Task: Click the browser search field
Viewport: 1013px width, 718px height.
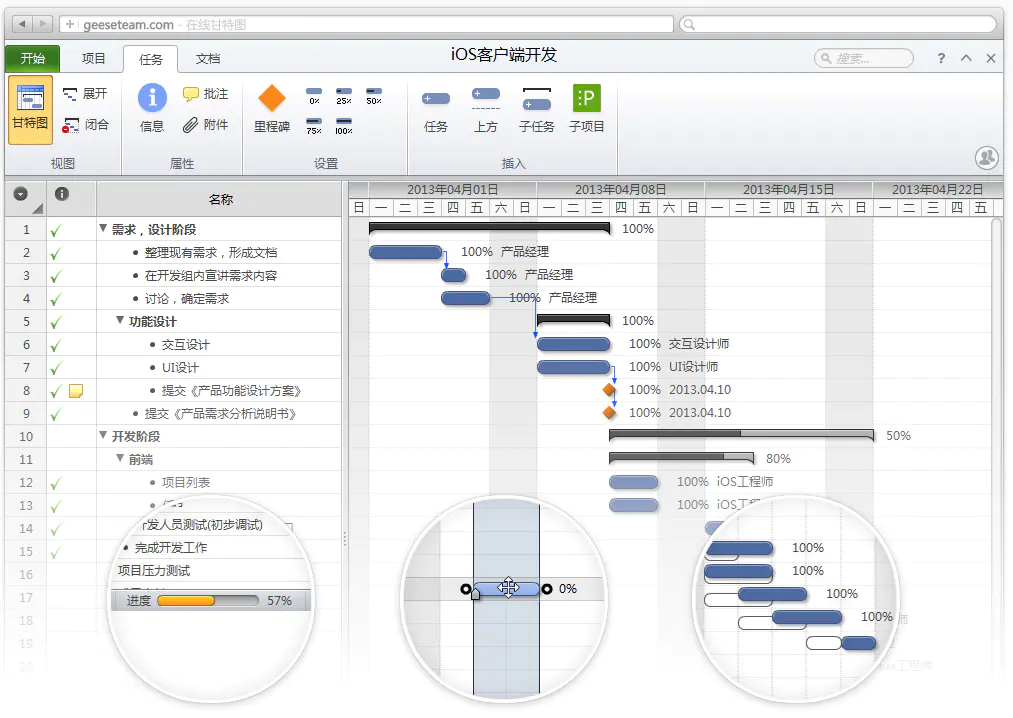Action: click(x=838, y=24)
